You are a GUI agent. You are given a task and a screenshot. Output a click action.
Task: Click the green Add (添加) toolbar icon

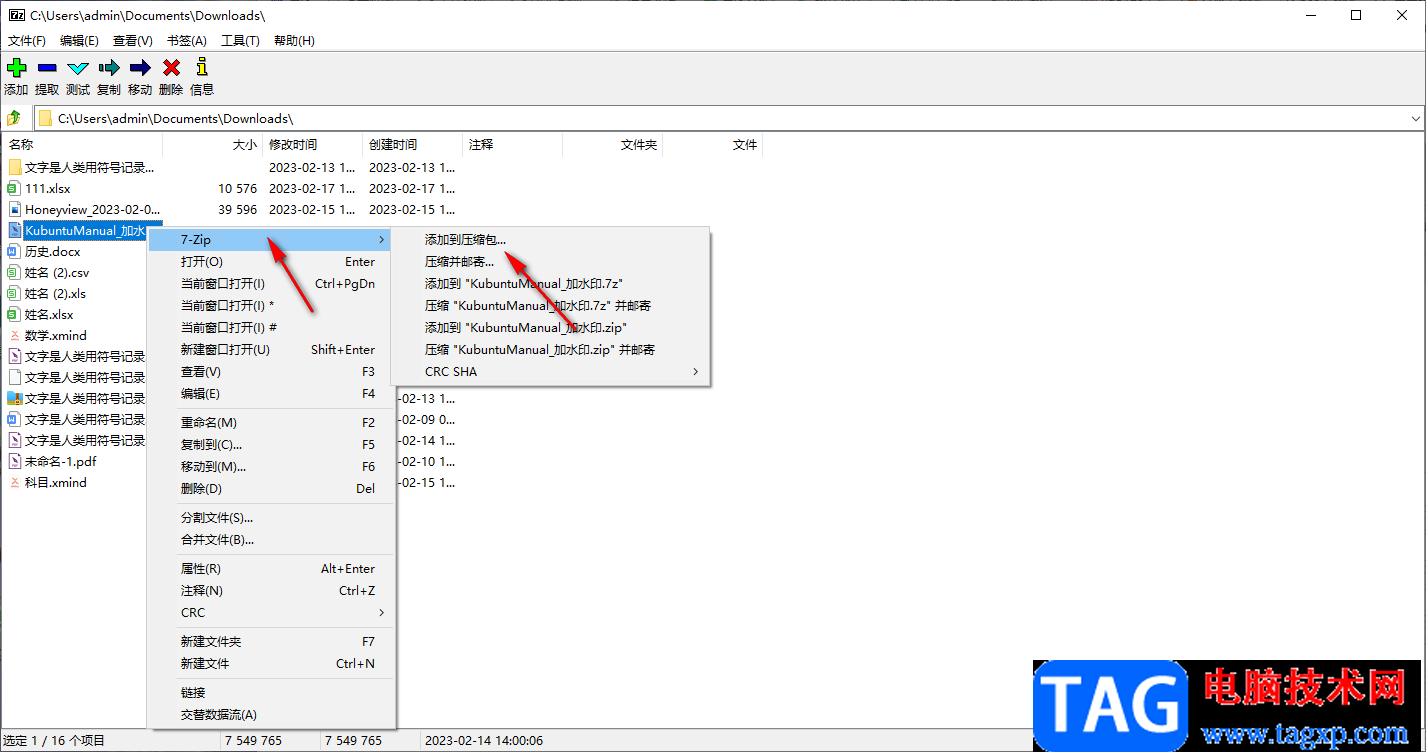pyautogui.click(x=16, y=68)
